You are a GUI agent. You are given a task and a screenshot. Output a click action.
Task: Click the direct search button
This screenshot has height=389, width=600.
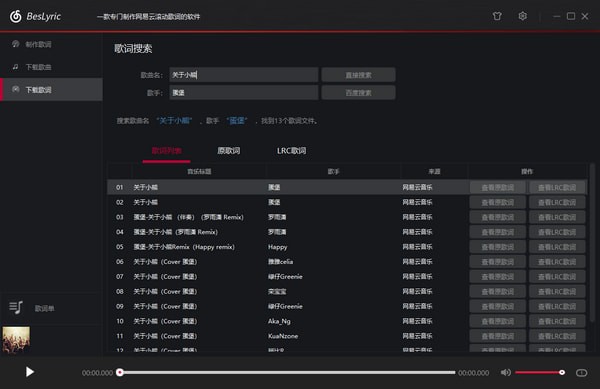[358, 75]
